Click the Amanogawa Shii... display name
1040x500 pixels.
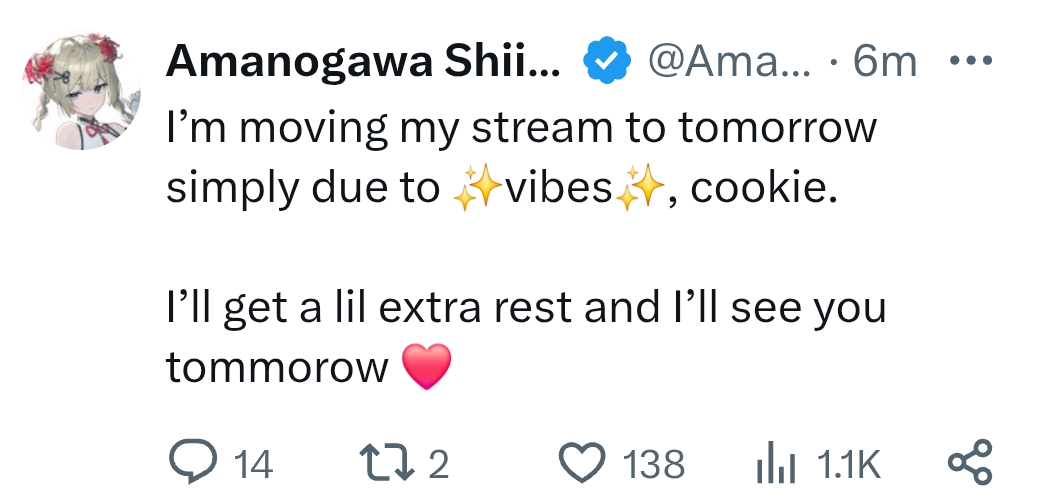pyautogui.click(x=363, y=62)
